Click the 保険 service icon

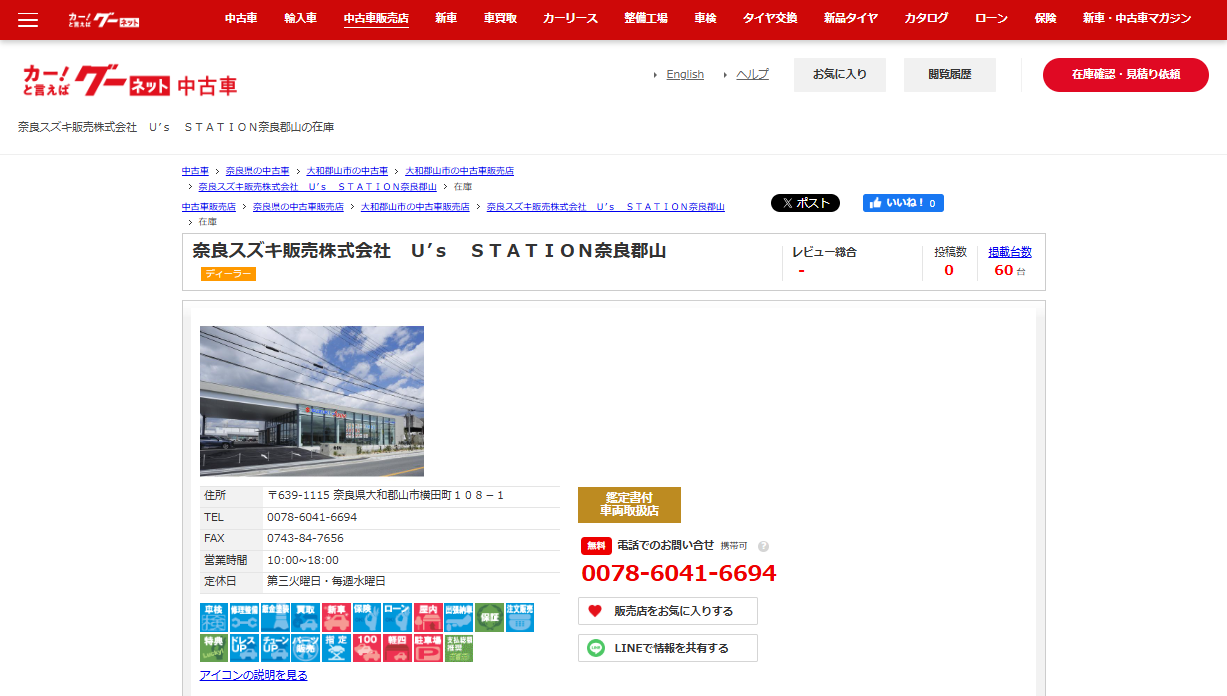click(x=367, y=617)
